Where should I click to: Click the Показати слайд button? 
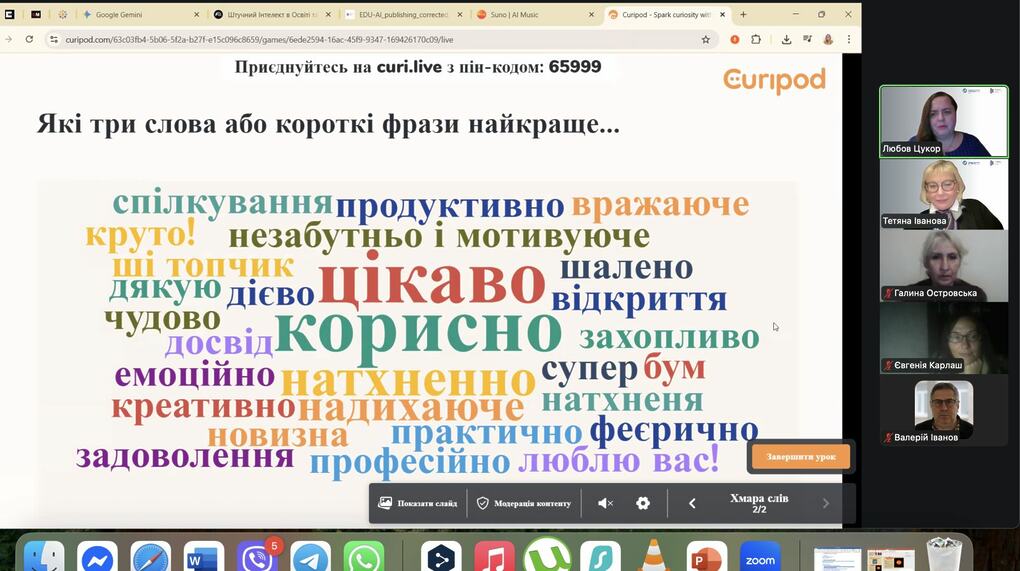pyautogui.click(x=418, y=503)
